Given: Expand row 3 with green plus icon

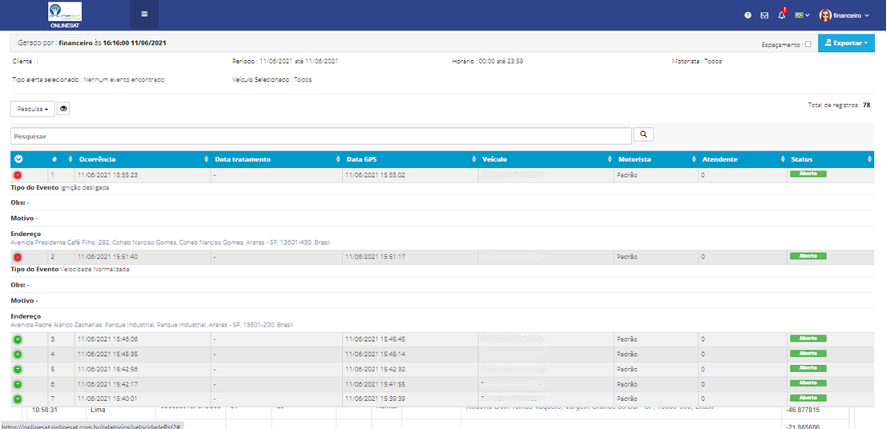Looking at the screenshot, I should point(18,340).
